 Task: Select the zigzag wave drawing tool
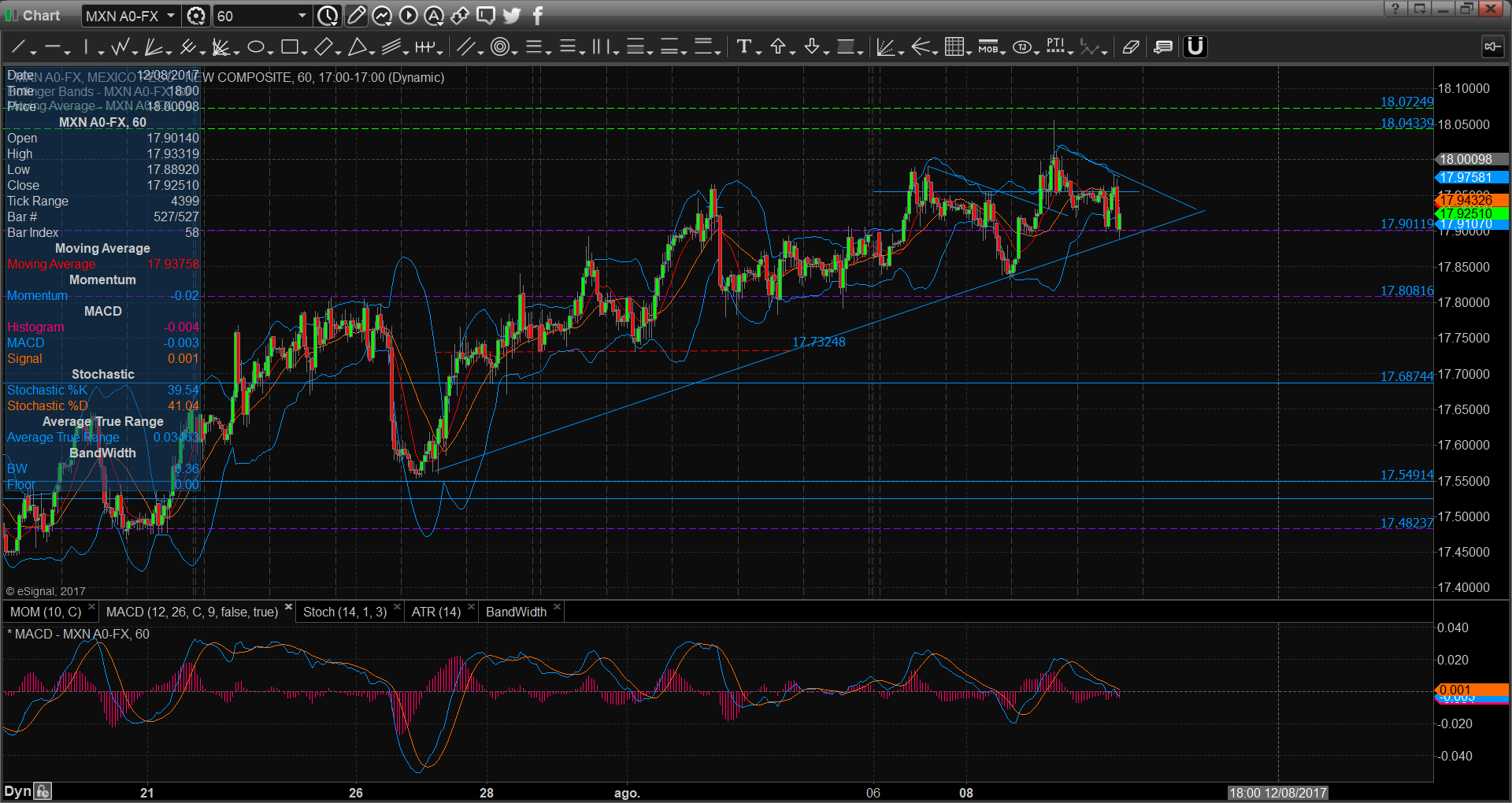[x=120, y=47]
